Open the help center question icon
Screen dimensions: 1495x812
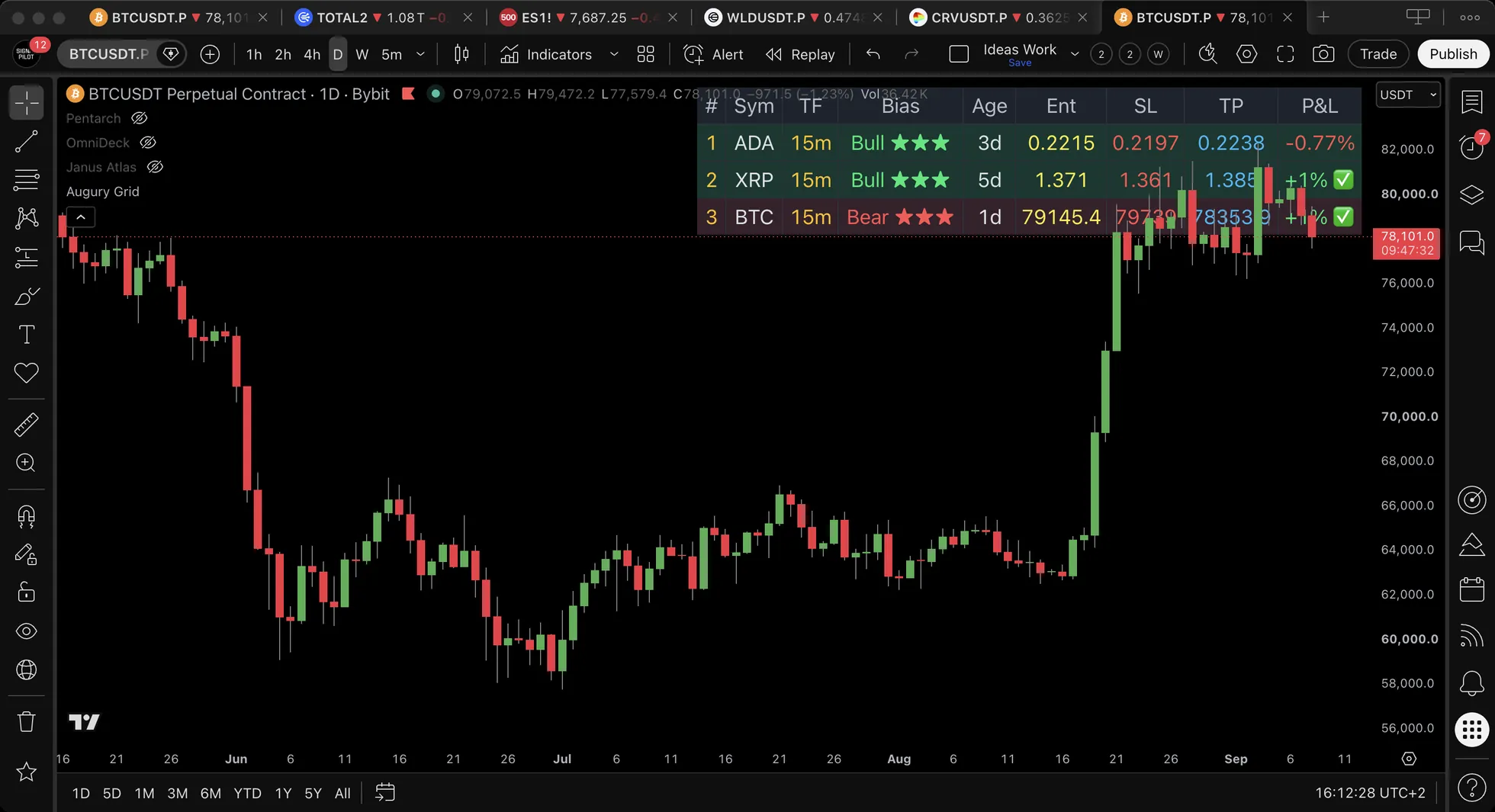tap(1471, 787)
